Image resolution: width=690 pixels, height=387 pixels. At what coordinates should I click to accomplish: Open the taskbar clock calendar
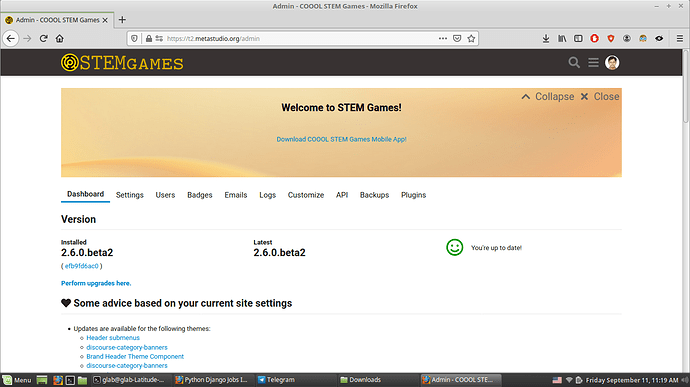click(632, 380)
